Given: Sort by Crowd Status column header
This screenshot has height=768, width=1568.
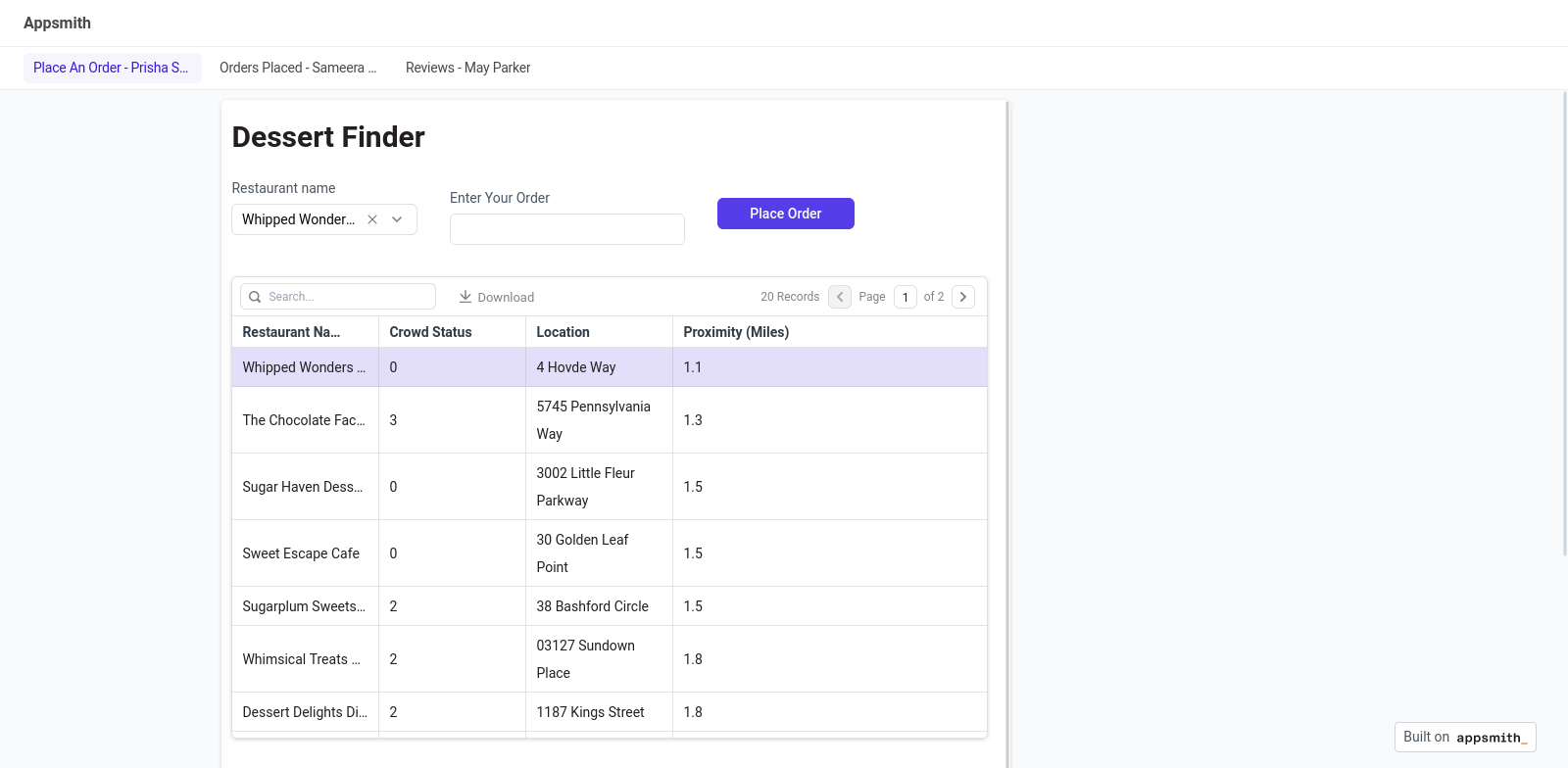Looking at the screenshot, I should pyautogui.click(x=431, y=332).
